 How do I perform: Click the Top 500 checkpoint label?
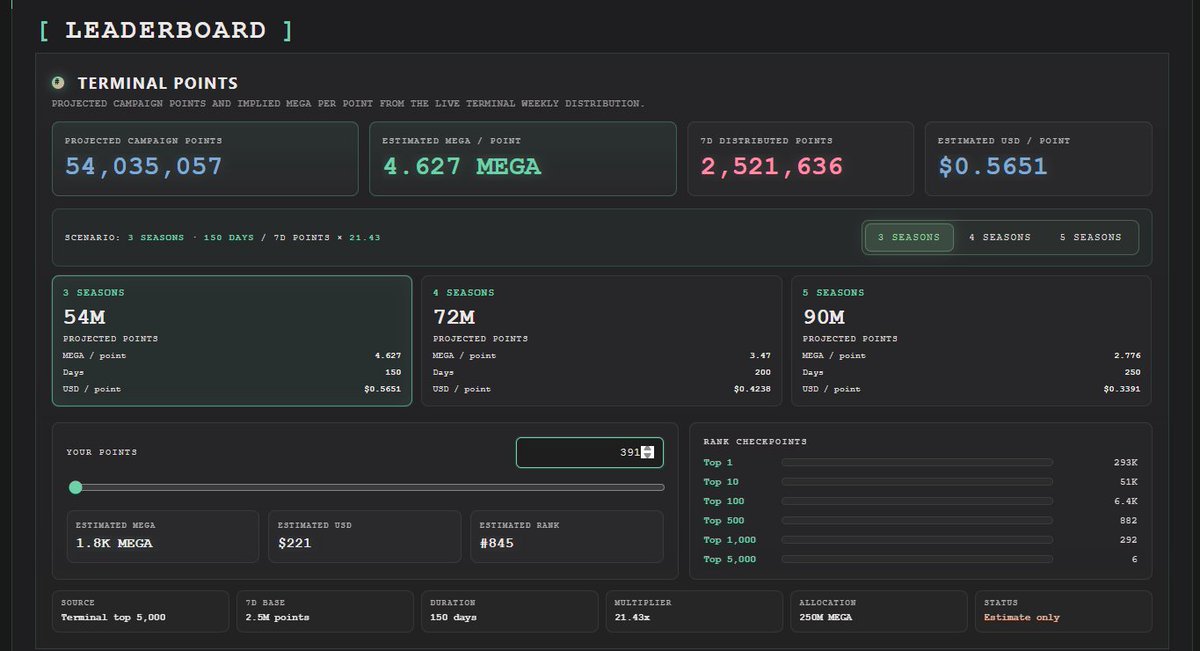[x=726, y=521]
